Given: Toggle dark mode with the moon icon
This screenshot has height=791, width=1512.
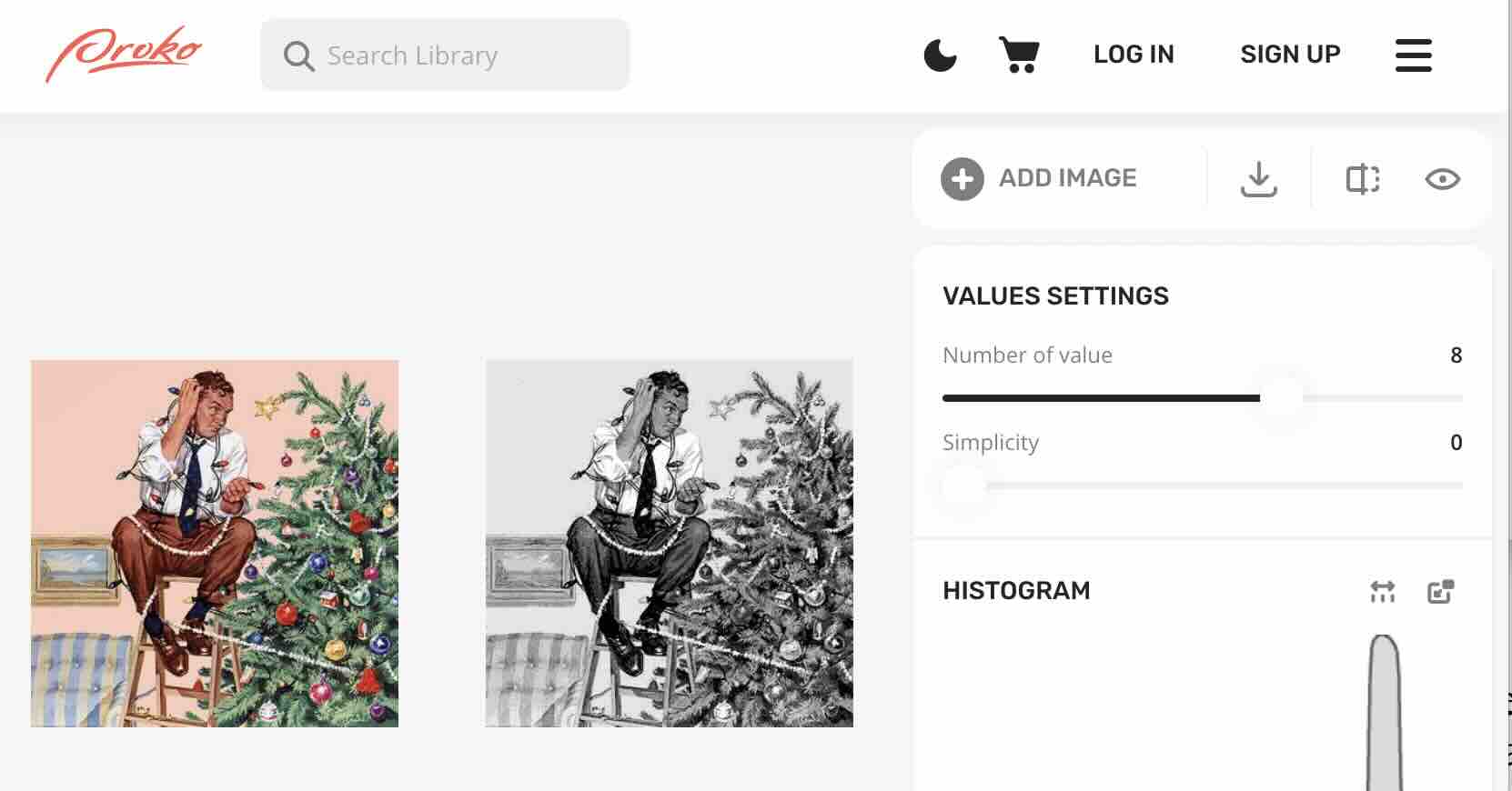Looking at the screenshot, I should tap(940, 55).
